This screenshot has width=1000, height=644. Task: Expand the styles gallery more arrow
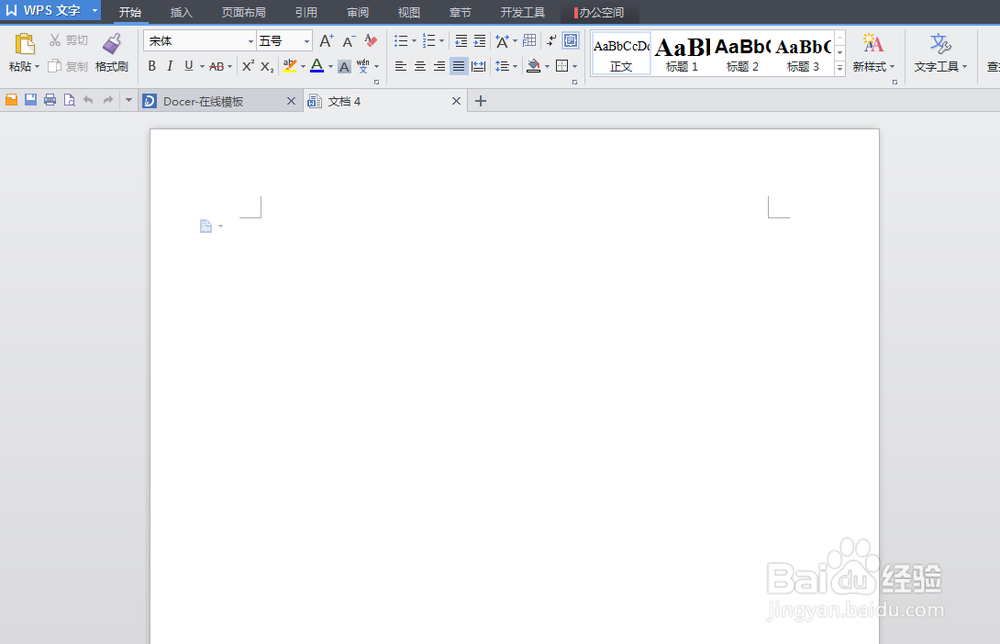tap(840, 67)
